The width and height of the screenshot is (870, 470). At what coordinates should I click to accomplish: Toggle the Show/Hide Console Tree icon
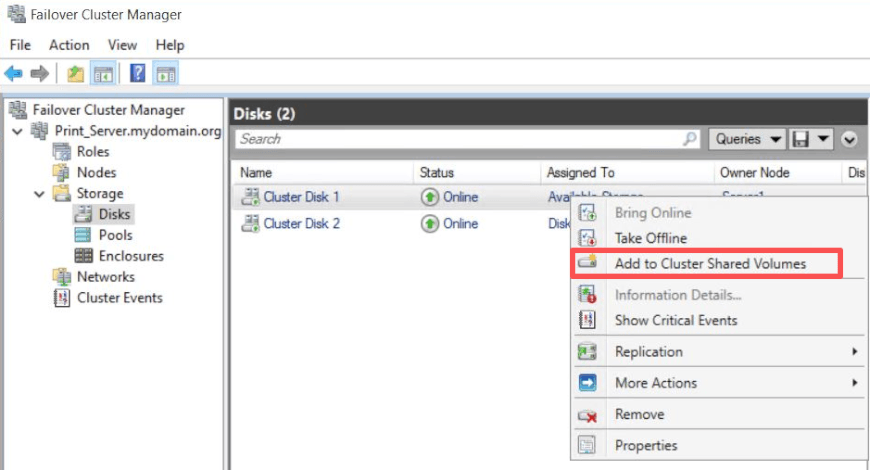click(103, 73)
